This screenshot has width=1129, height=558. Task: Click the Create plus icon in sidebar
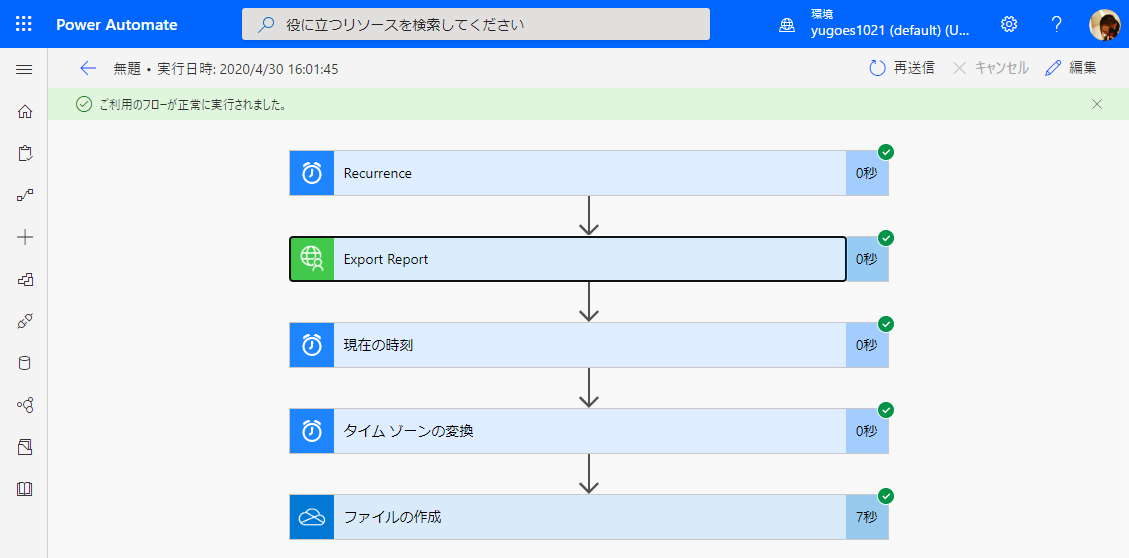[24, 237]
